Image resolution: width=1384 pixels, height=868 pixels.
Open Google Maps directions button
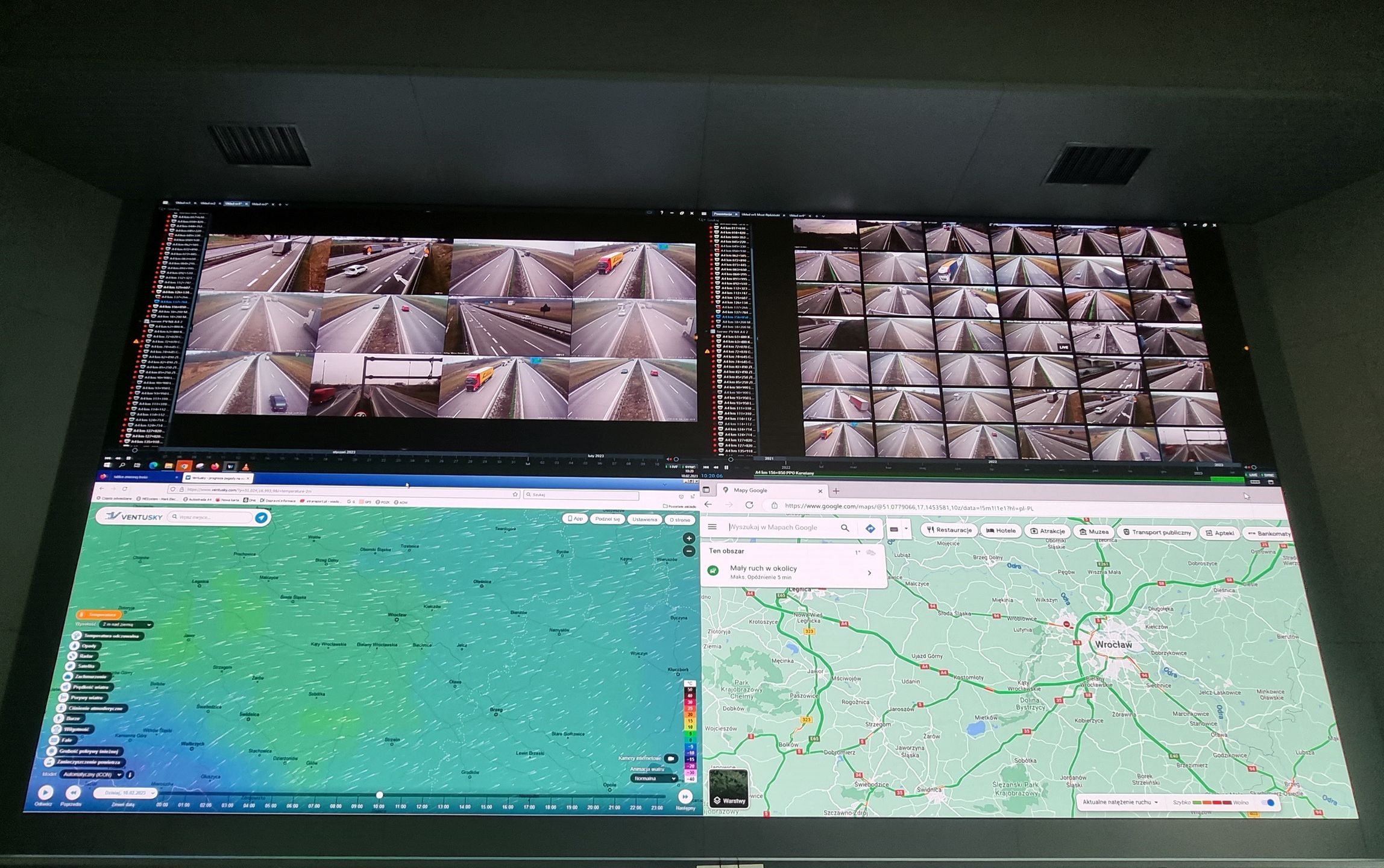(870, 529)
